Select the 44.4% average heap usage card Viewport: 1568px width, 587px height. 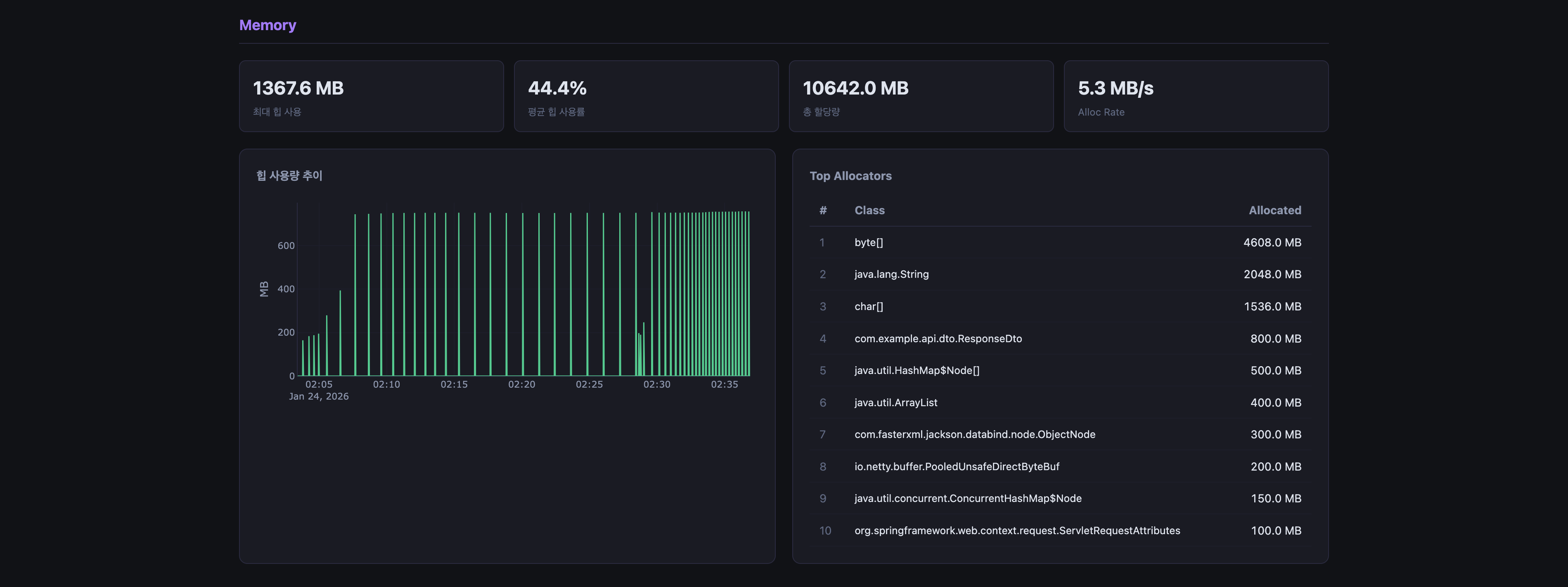646,96
